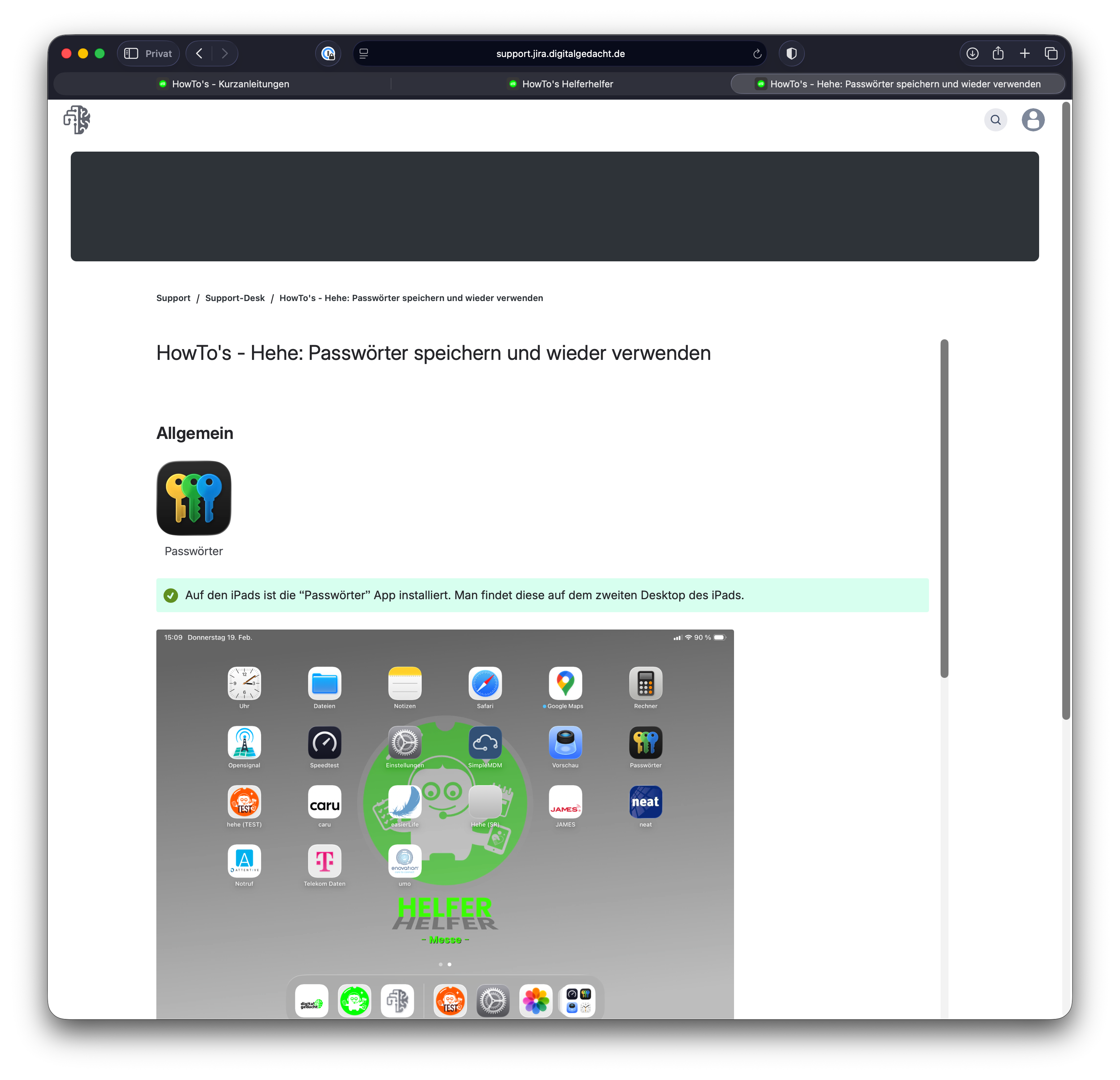Click the Photos flower icon in iPad dock
Screen dimensions: 1120x1080
(x=536, y=1001)
